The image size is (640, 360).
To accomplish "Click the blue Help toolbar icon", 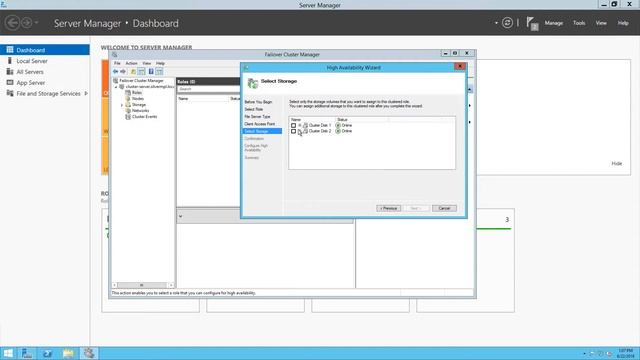I will point(151,71).
